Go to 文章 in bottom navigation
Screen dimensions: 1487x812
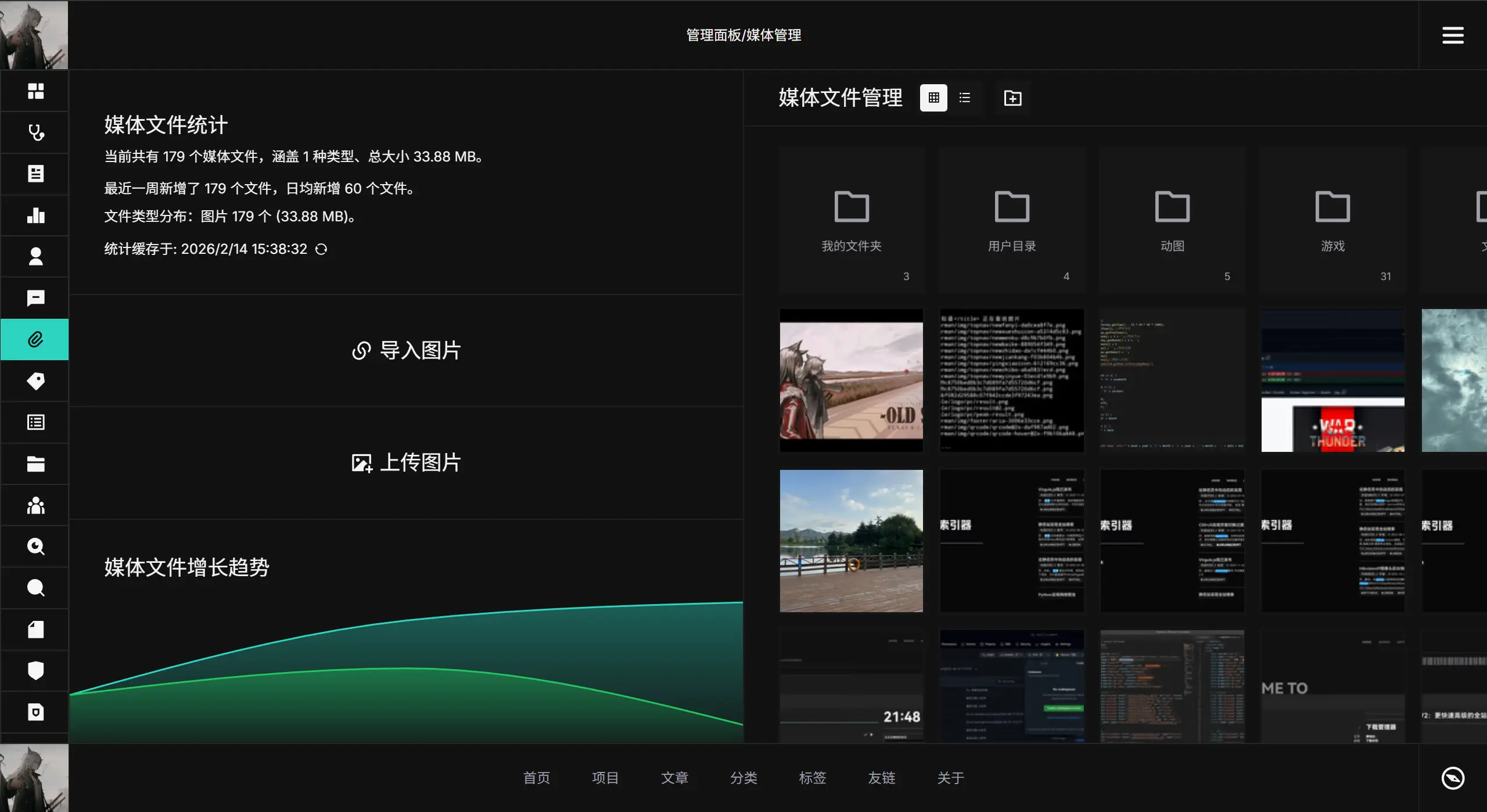[674, 777]
